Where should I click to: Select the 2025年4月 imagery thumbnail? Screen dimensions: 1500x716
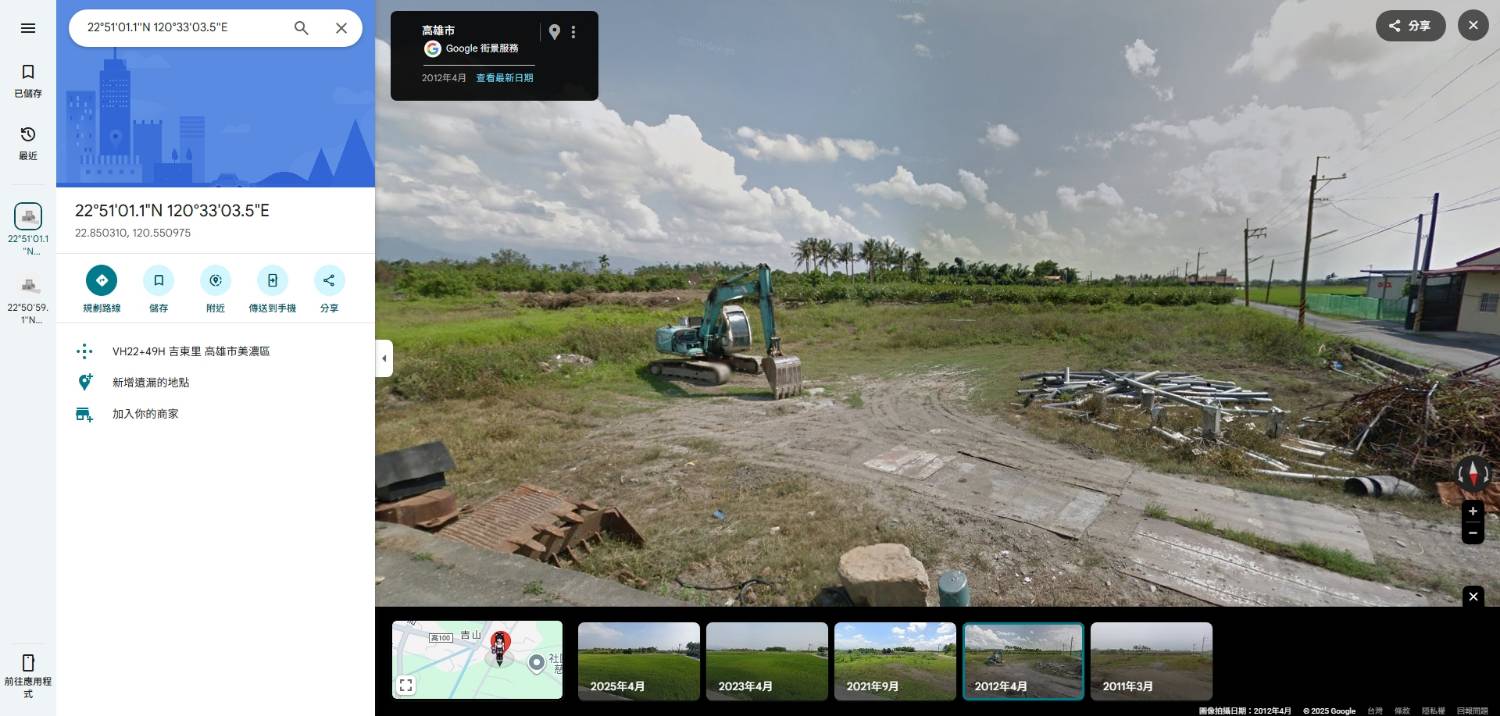(639, 661)
